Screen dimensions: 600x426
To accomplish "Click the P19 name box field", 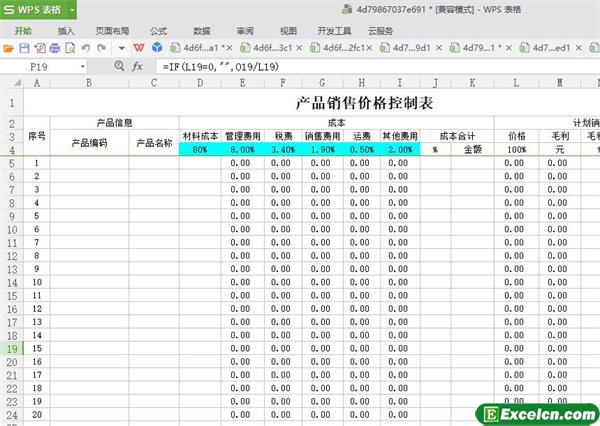I will coord(50,66).
